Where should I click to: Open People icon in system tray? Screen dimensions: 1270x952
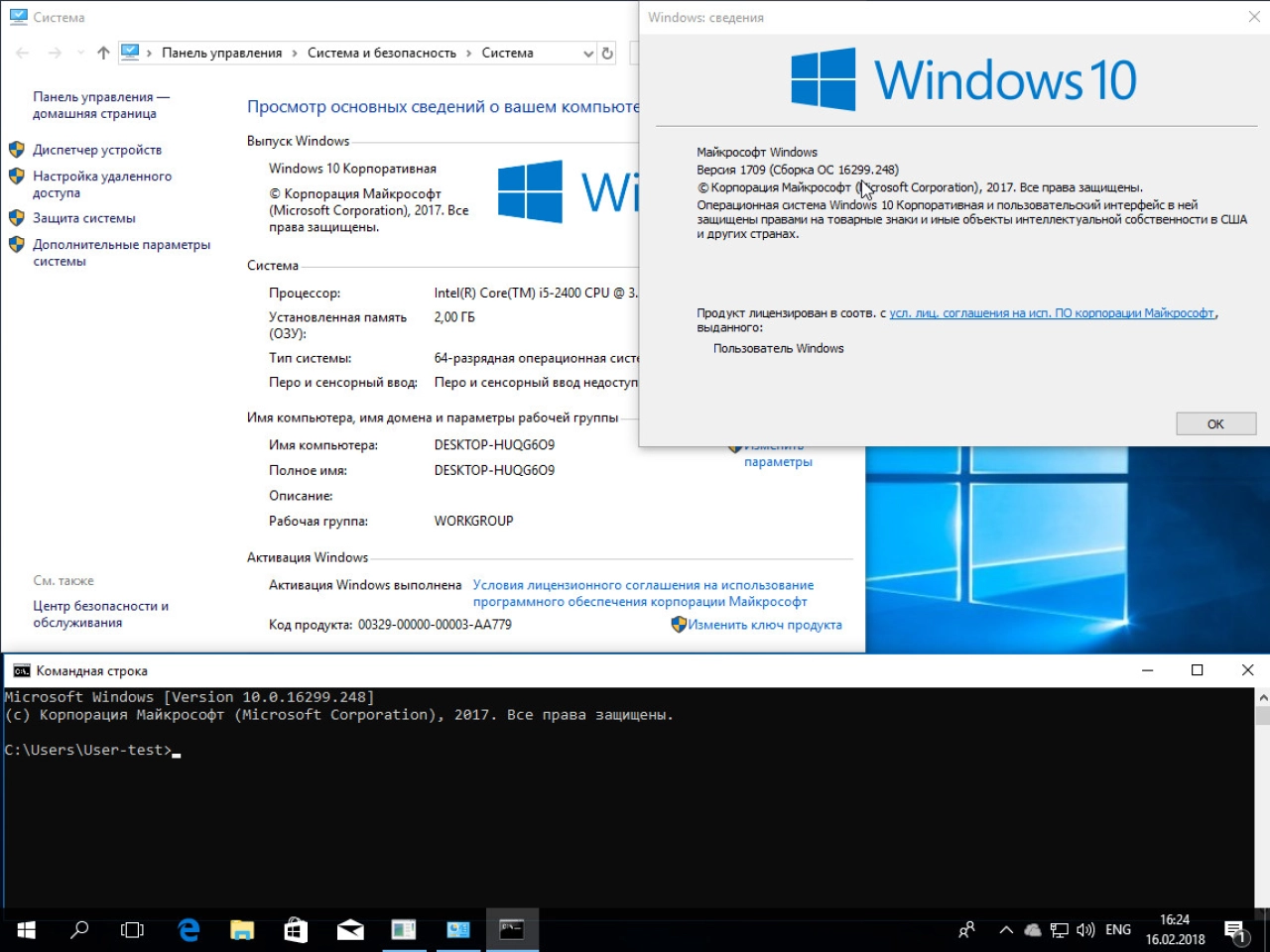(967, 929)
